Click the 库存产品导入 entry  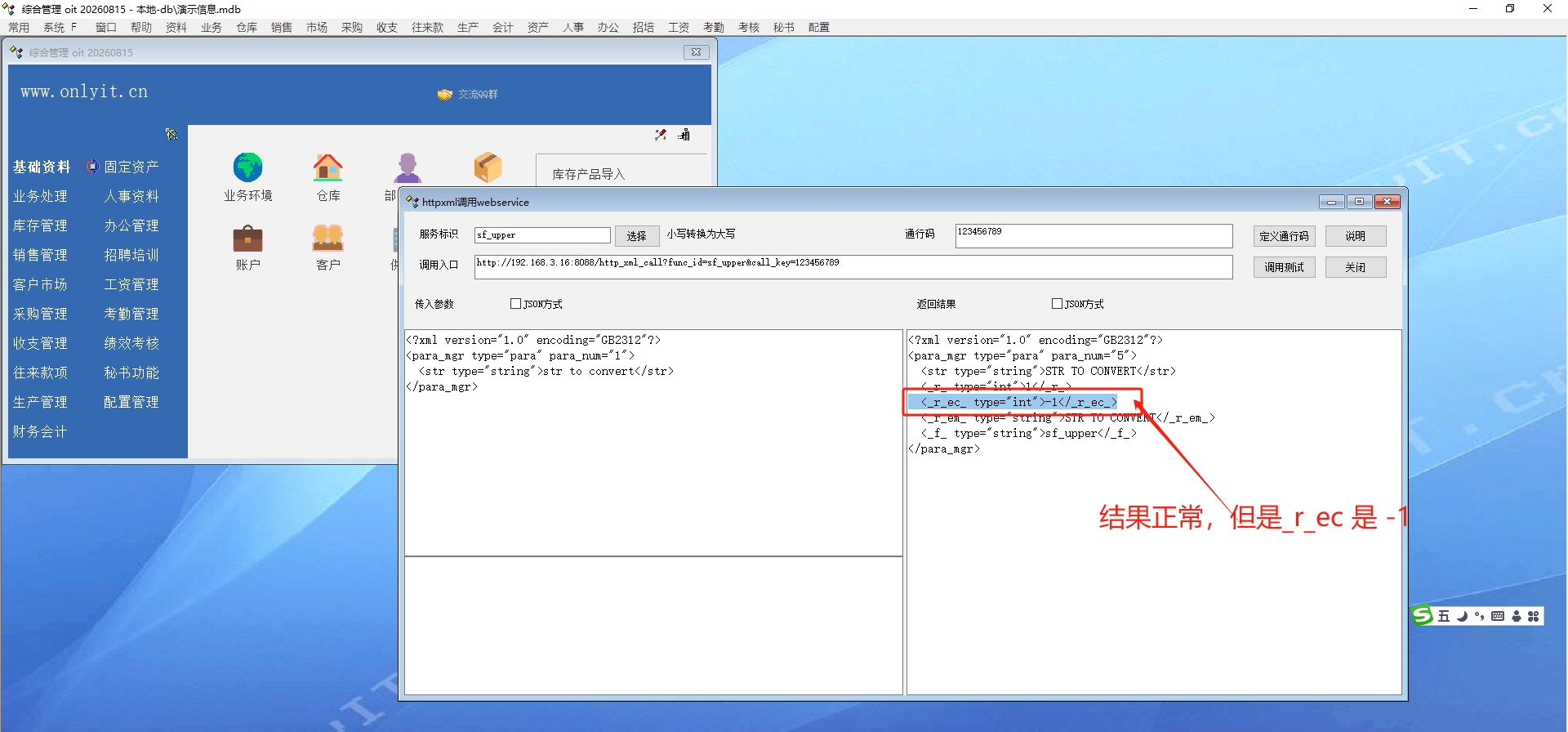click(x=588, y=174)
